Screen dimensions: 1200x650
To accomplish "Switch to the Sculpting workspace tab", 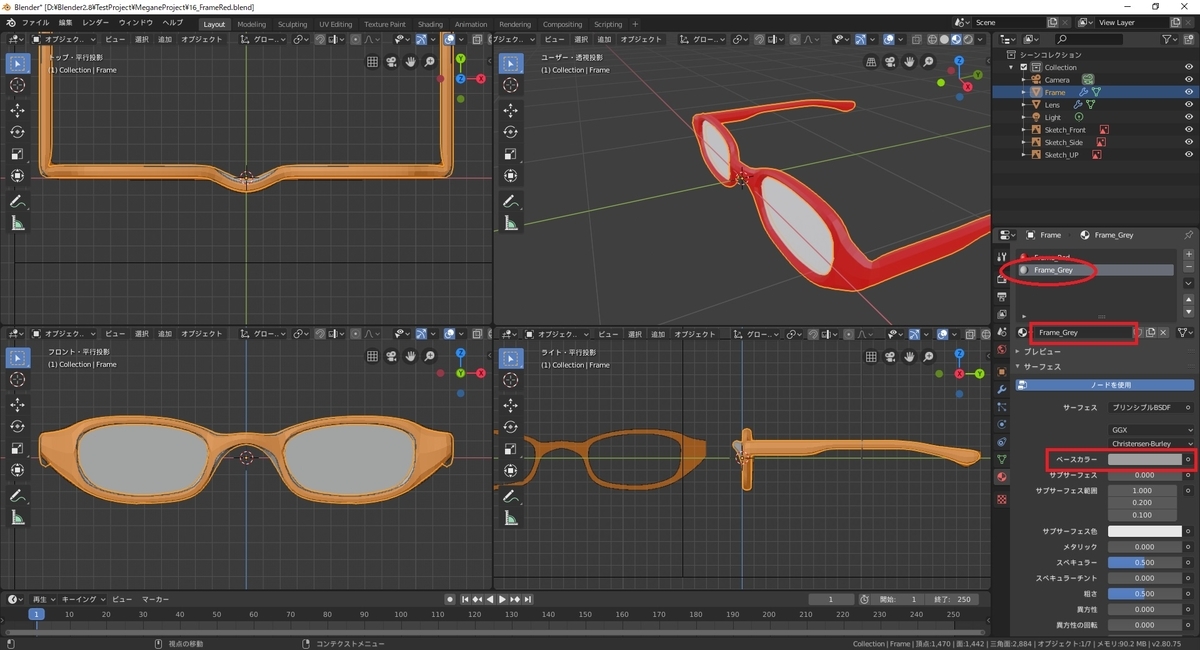I will click(x=292, y=24).
